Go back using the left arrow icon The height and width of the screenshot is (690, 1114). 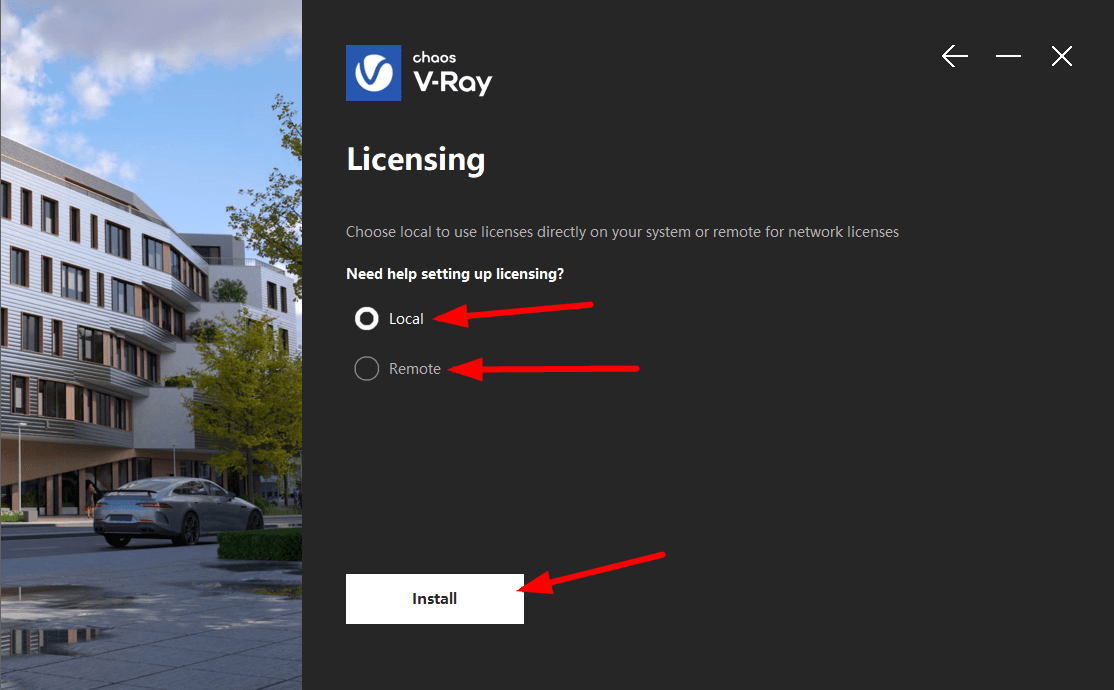click(954, 56)
